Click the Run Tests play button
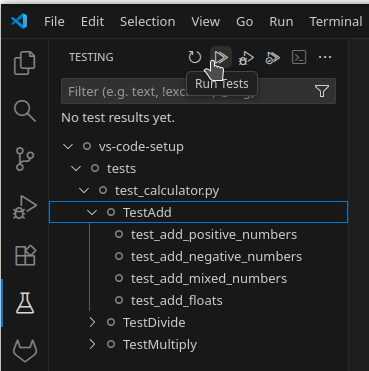 pyautogui.click(x=221, y=57)
